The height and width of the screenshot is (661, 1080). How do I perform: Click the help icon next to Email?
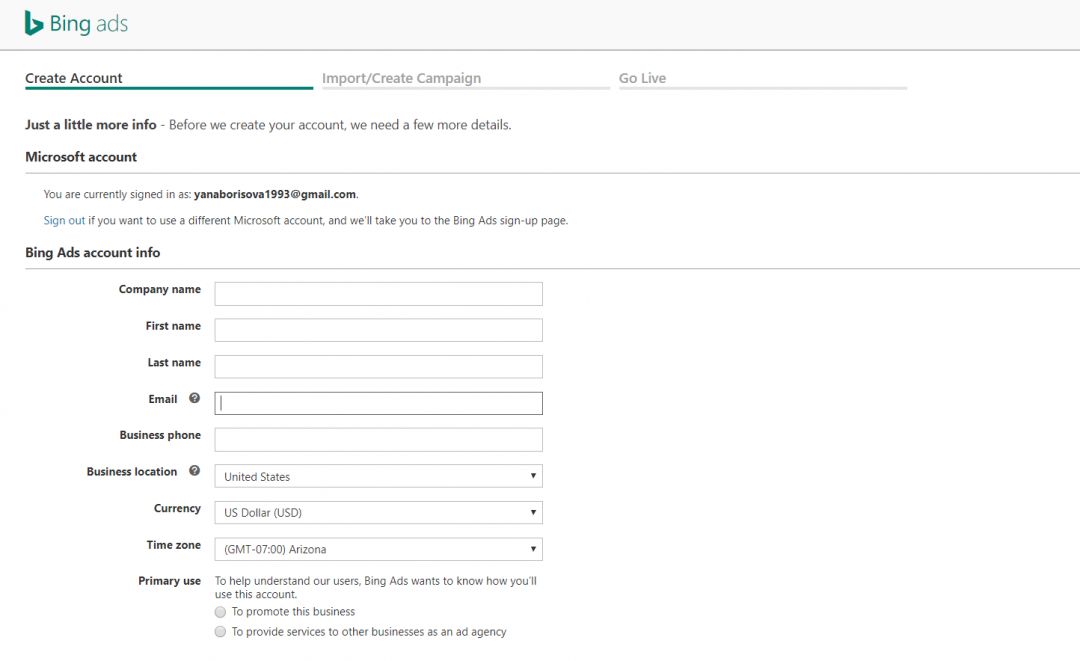pos(195,398)
